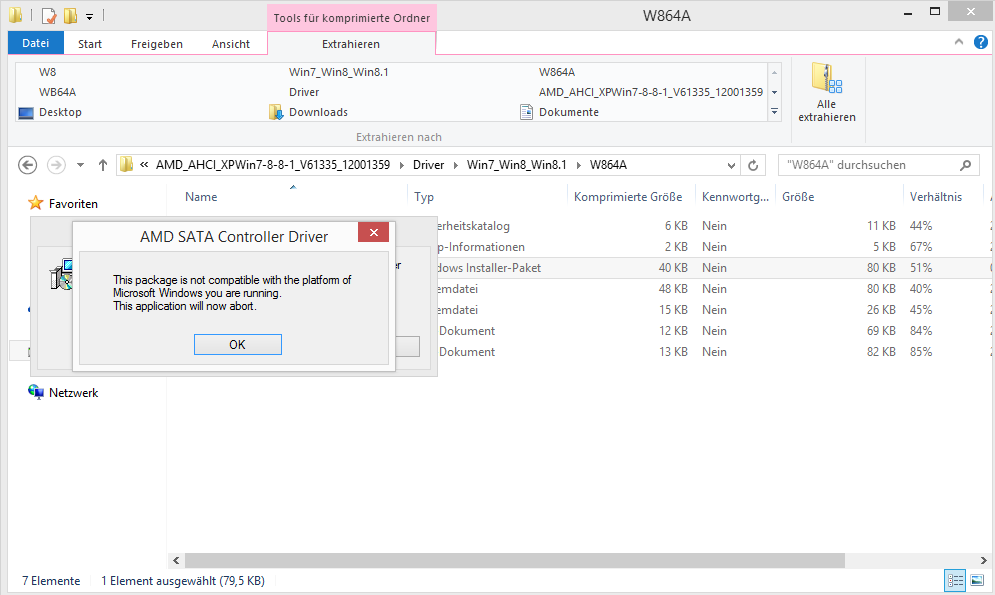Click Win7_Win8_Win8.1 breadcrumb segment

point(517,165)
